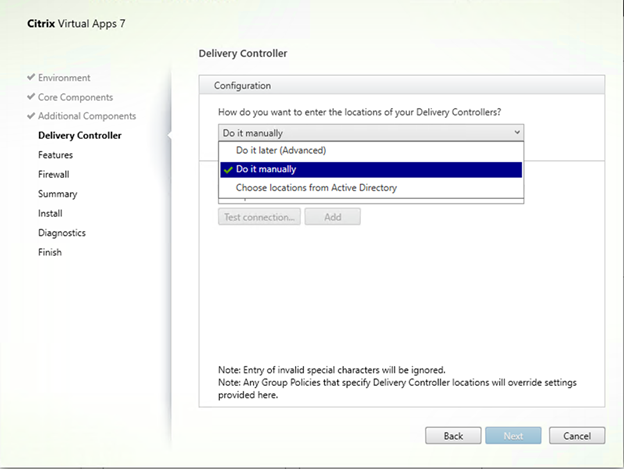Click the Delivery Controller page heading
This screenshot has width=624, height=469.
243,53
